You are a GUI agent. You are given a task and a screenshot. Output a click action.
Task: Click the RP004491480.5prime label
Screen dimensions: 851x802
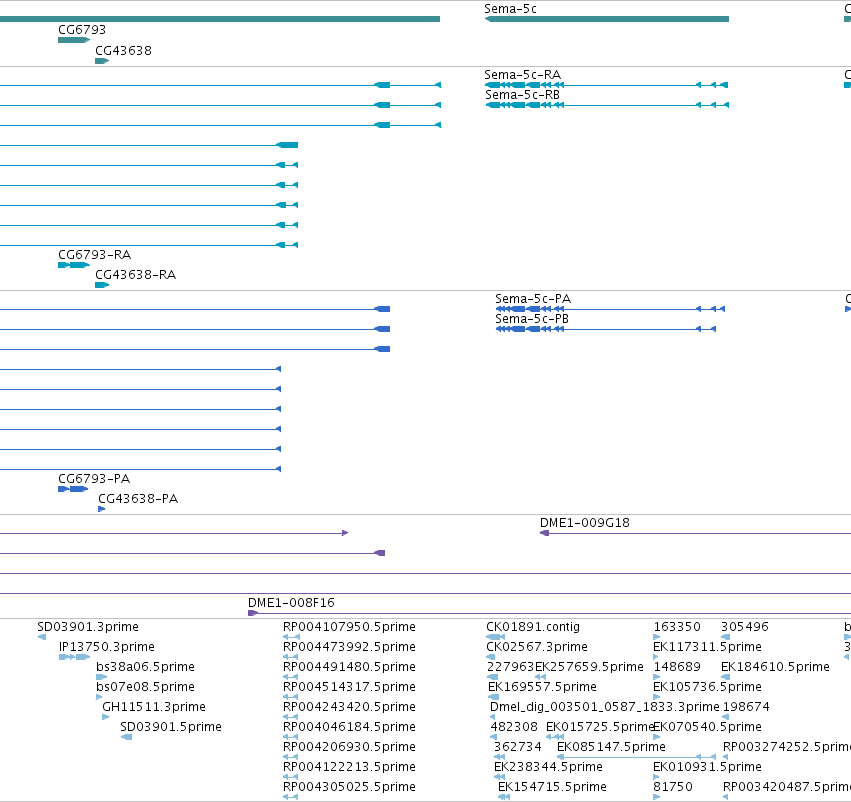tap(349, 666)
